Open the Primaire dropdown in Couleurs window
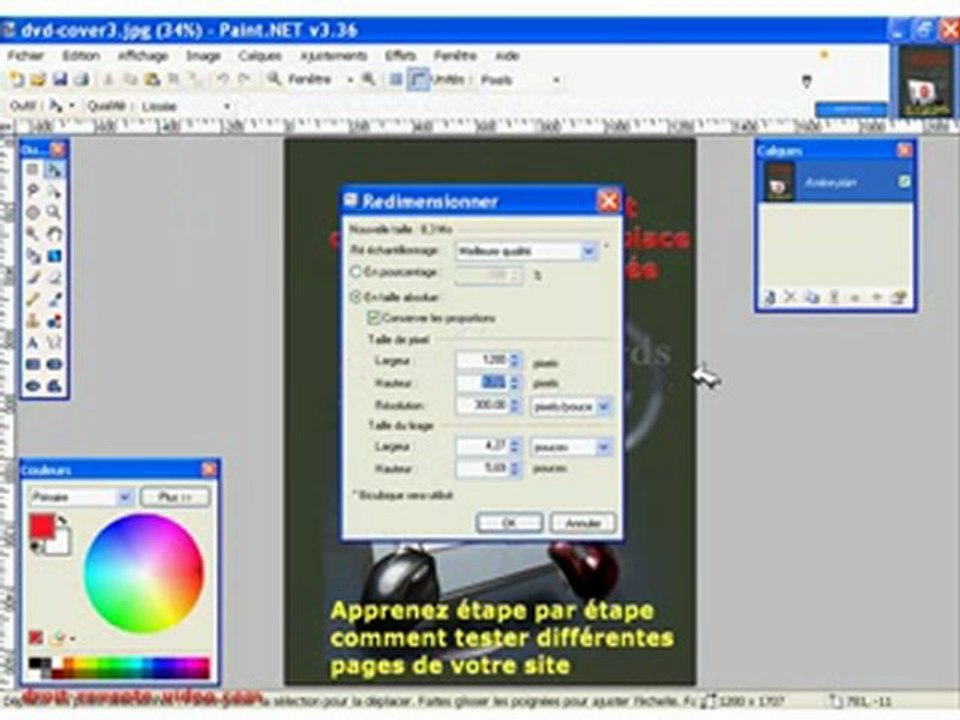This screenshot has width=960, height=720. click(x=124, y=497)
